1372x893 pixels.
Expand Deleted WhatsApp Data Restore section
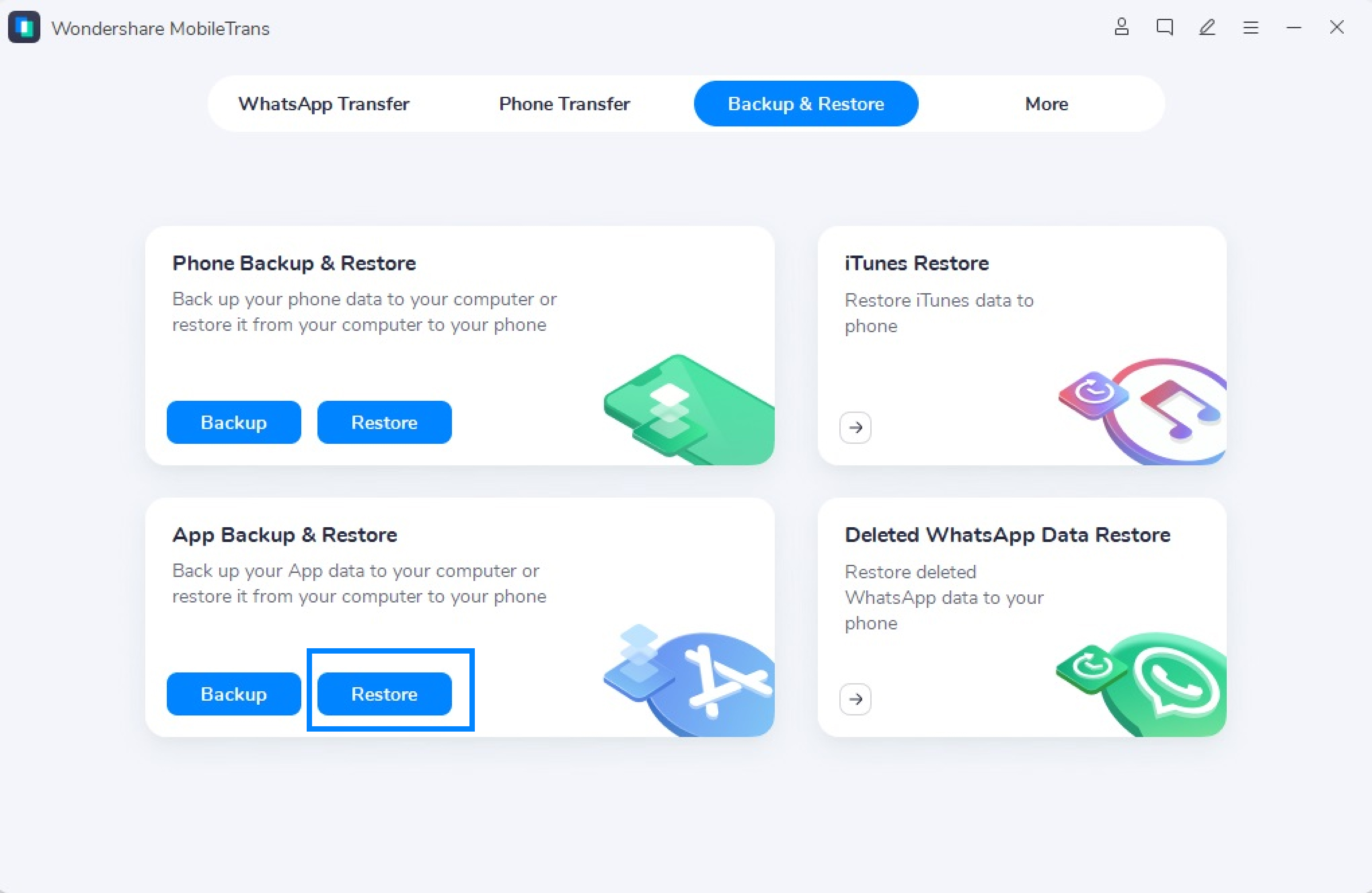[855, 697]
